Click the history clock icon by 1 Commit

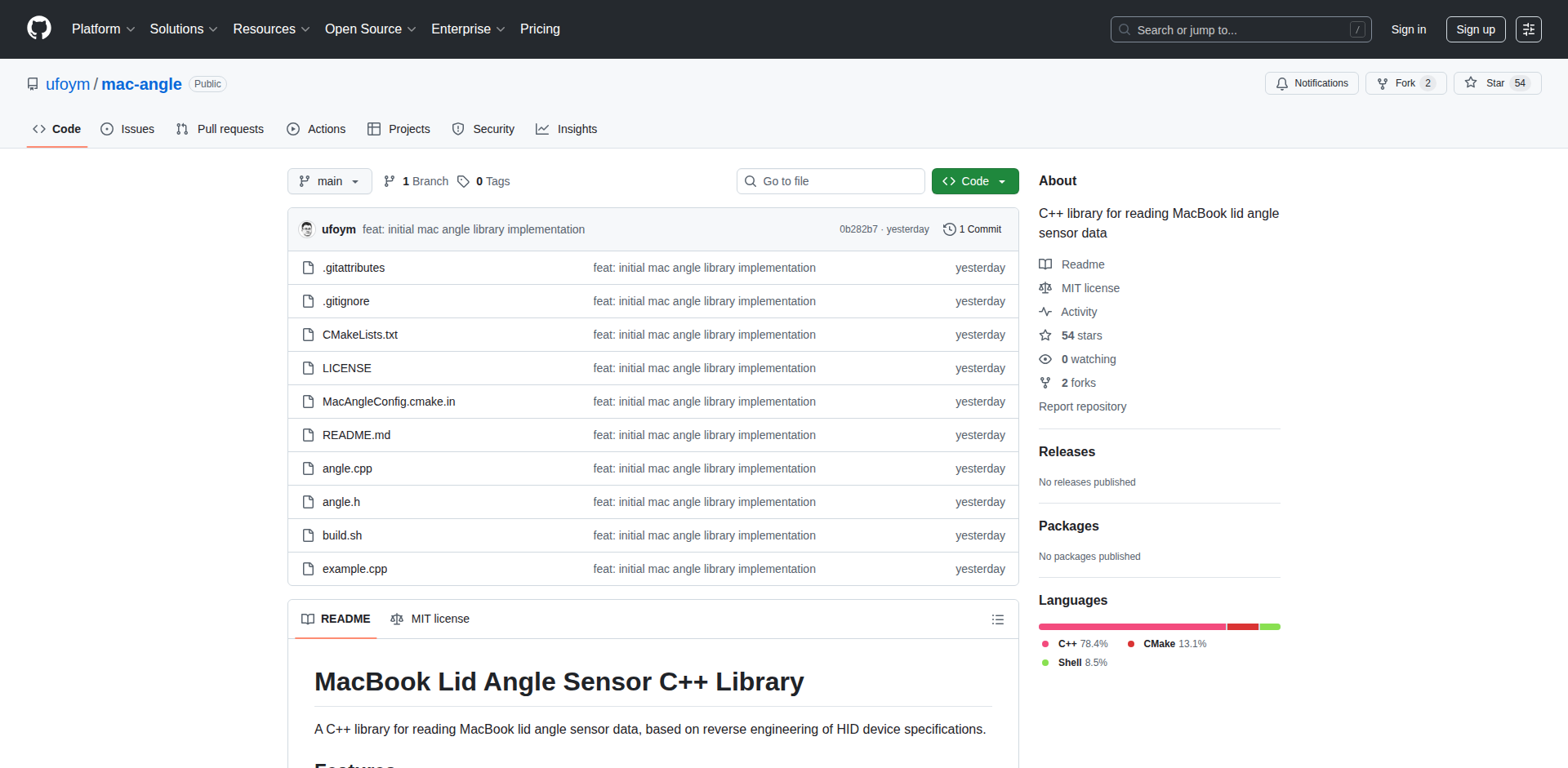[949, 229]
